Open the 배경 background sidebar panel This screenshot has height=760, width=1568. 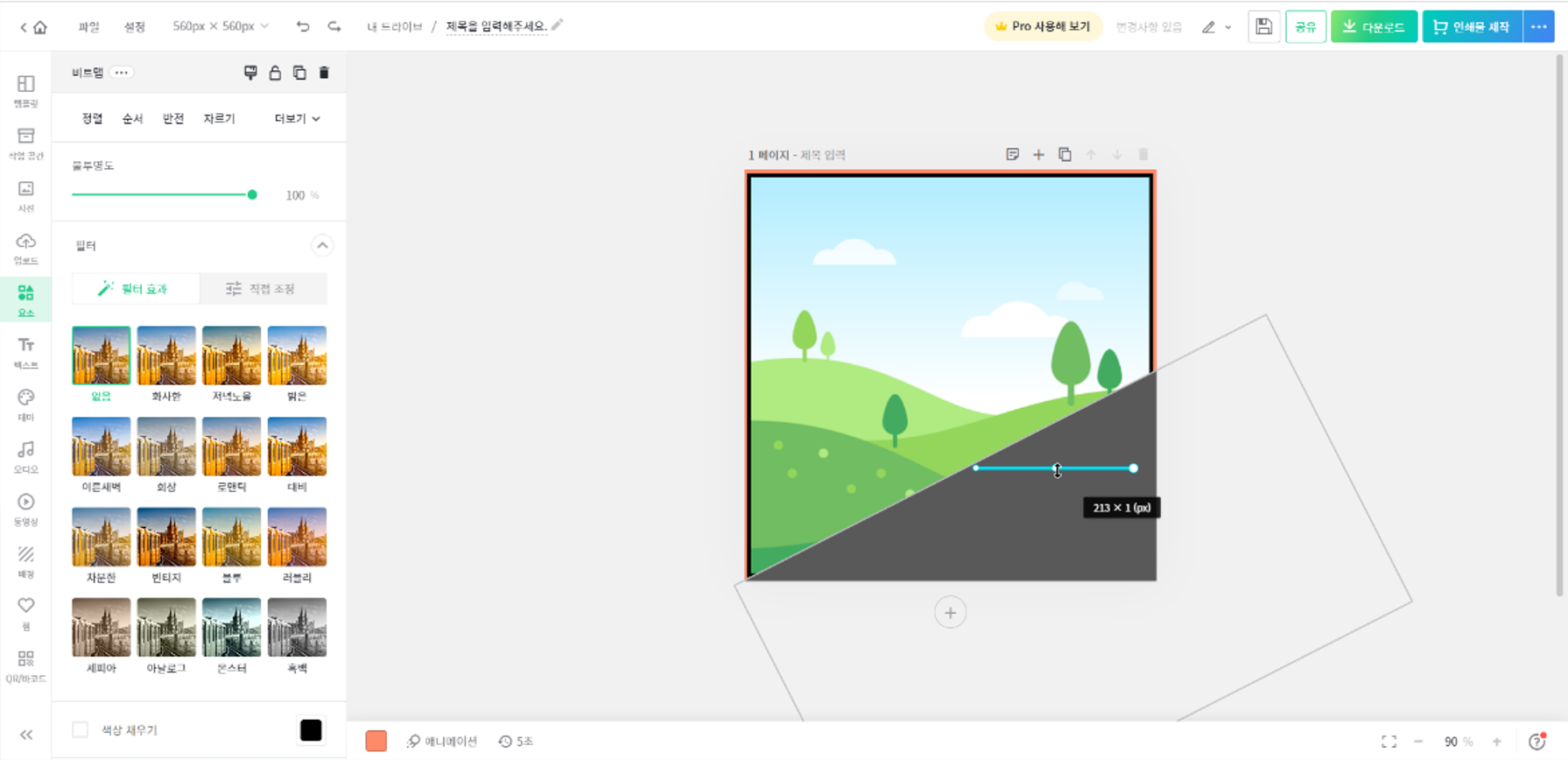coord(26,562)
